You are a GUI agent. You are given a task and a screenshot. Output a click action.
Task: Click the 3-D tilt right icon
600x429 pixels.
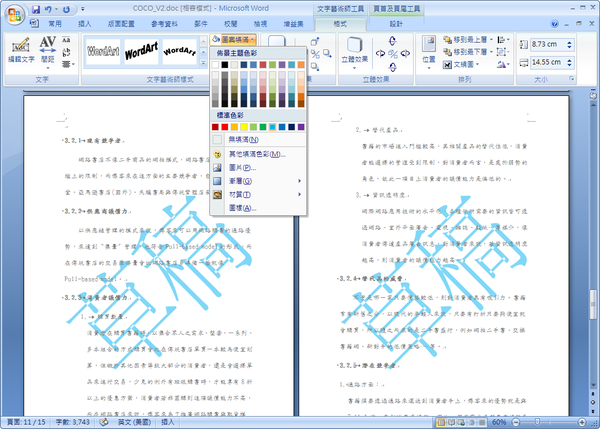[405, 54]
